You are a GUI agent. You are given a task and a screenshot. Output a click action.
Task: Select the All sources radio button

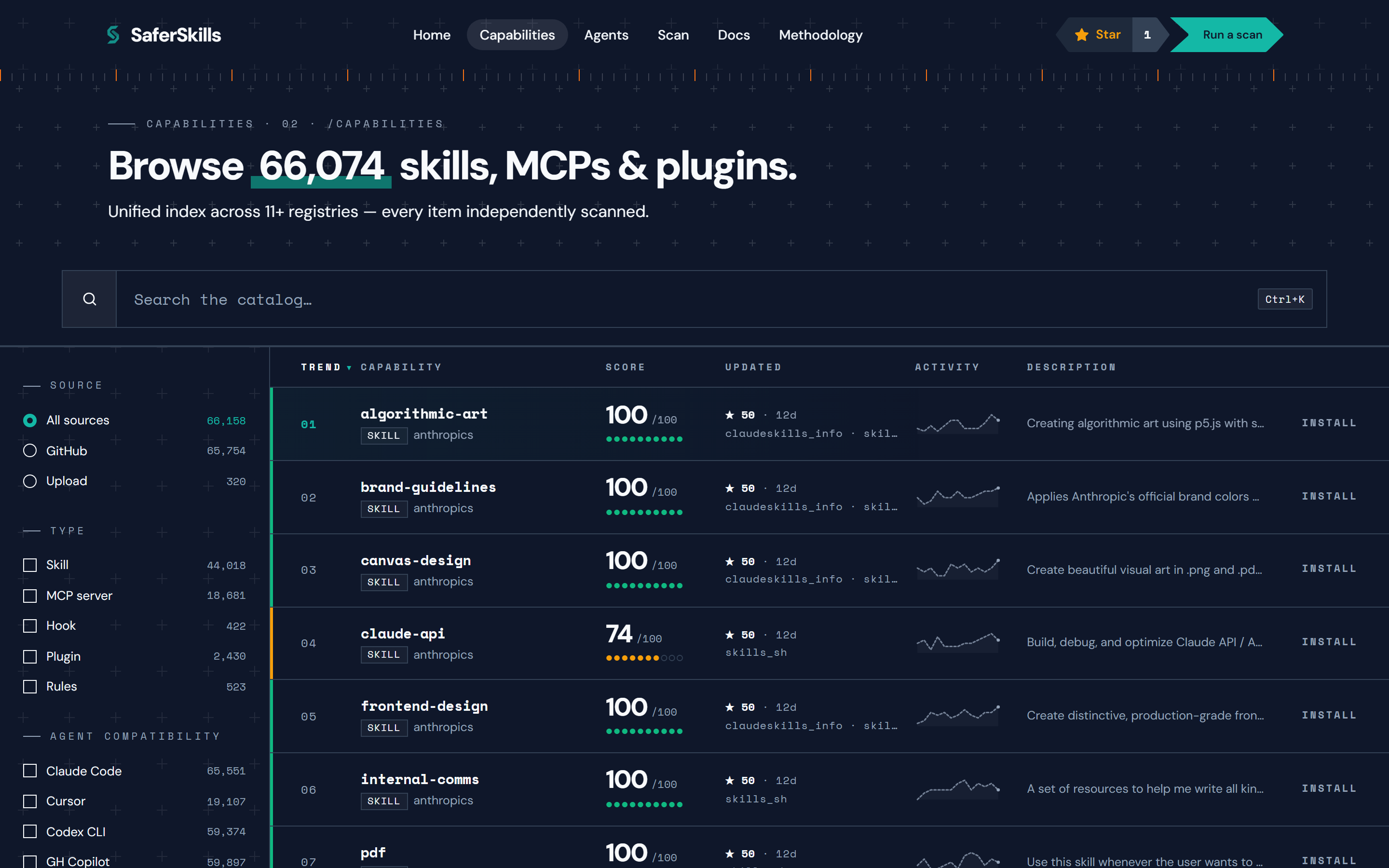pos(30,420)
